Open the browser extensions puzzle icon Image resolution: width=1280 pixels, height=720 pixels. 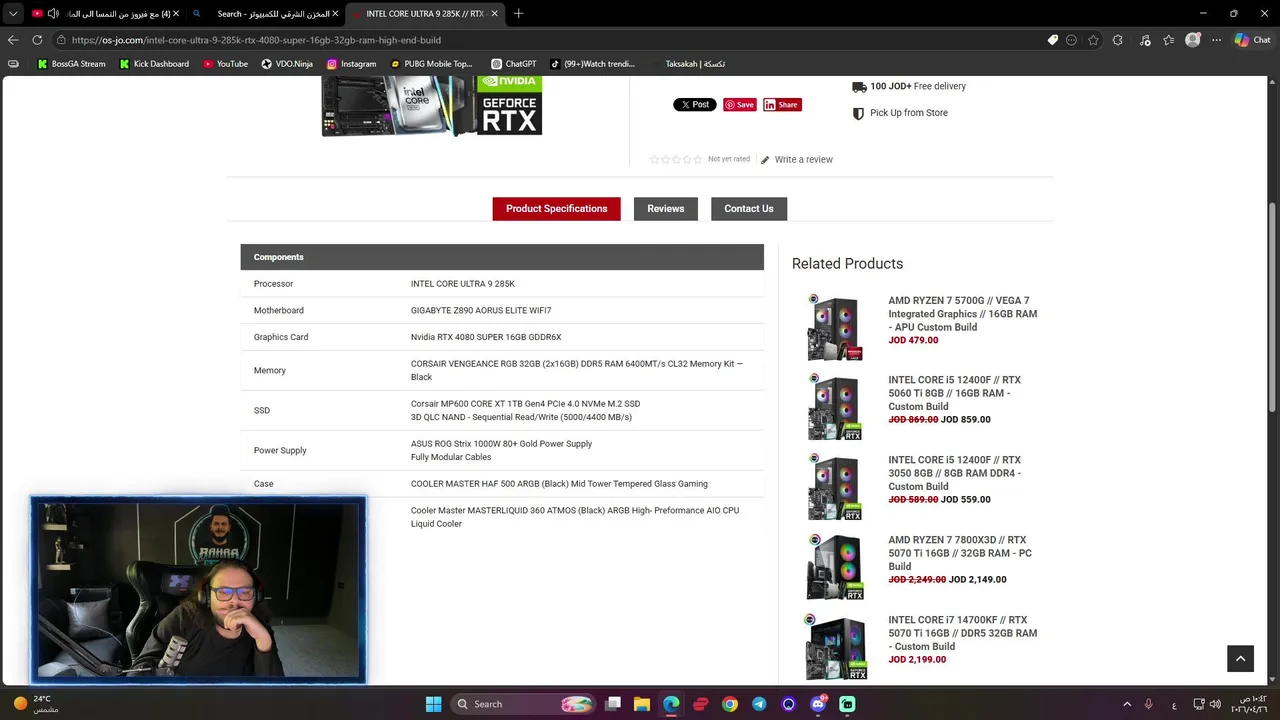pos(1118,40)
